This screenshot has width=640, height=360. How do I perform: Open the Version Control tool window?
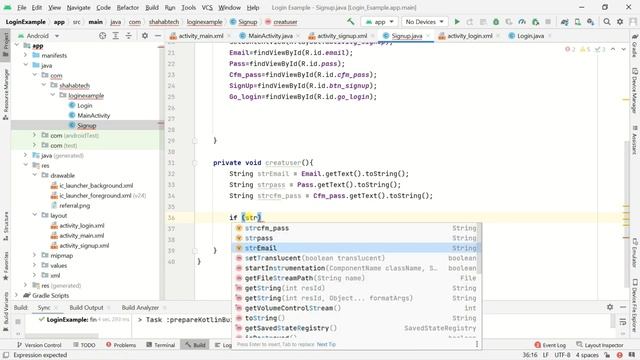click(x=39, y=345)
